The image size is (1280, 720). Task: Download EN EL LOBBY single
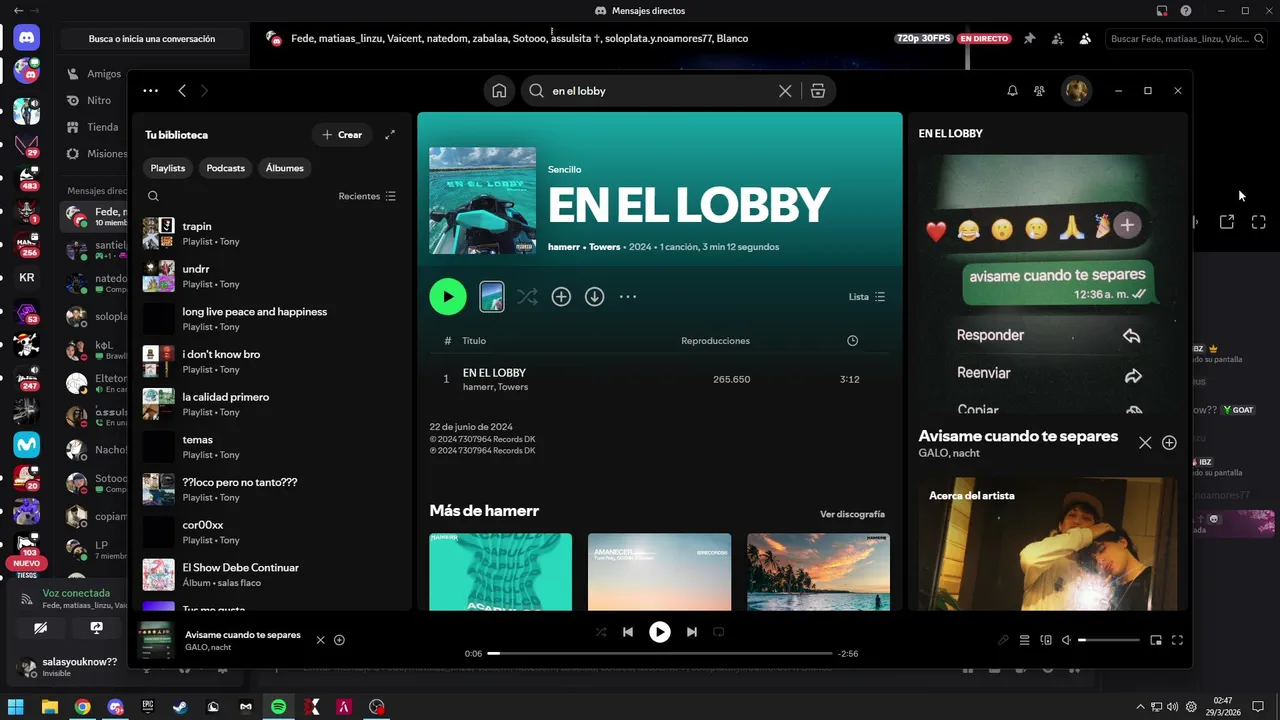pos(594,297)
